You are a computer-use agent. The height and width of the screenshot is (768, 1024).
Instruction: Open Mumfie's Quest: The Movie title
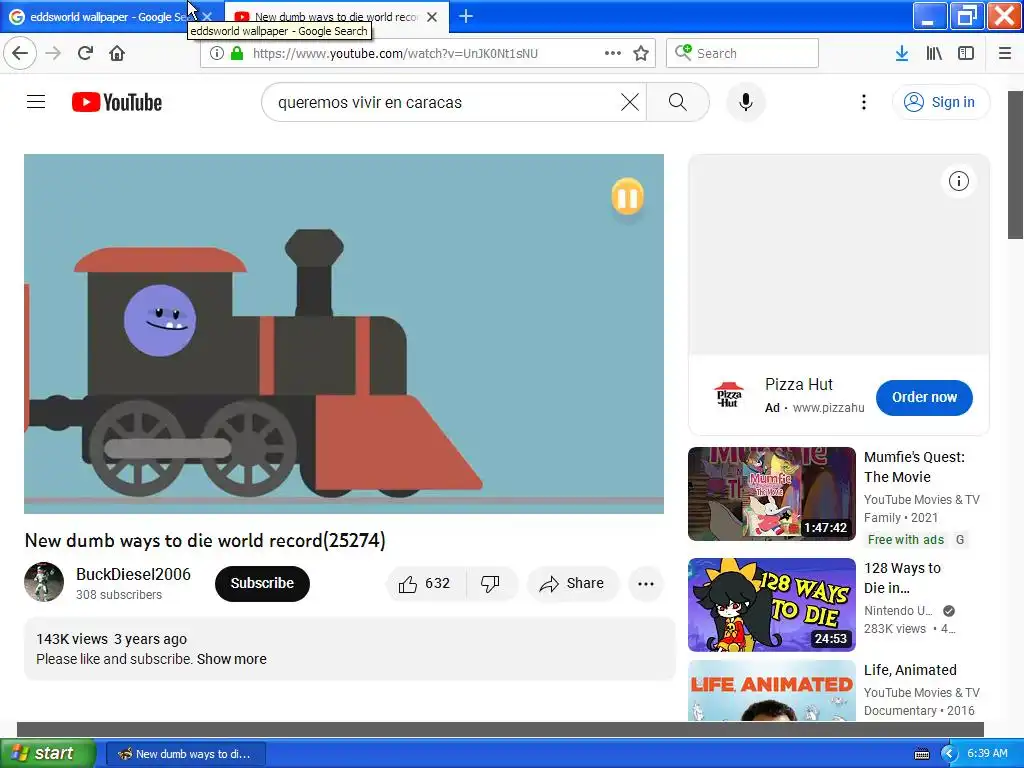click(914, 467)
